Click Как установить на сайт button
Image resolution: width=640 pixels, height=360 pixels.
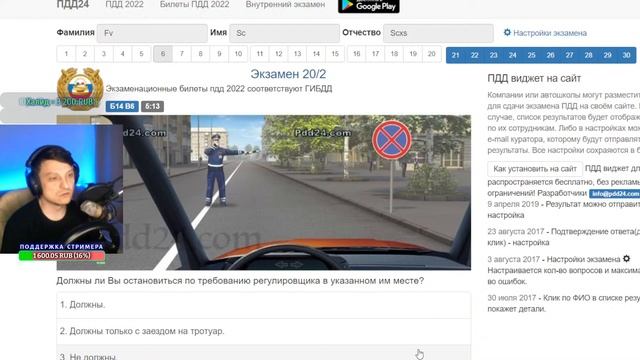point(535,169)
